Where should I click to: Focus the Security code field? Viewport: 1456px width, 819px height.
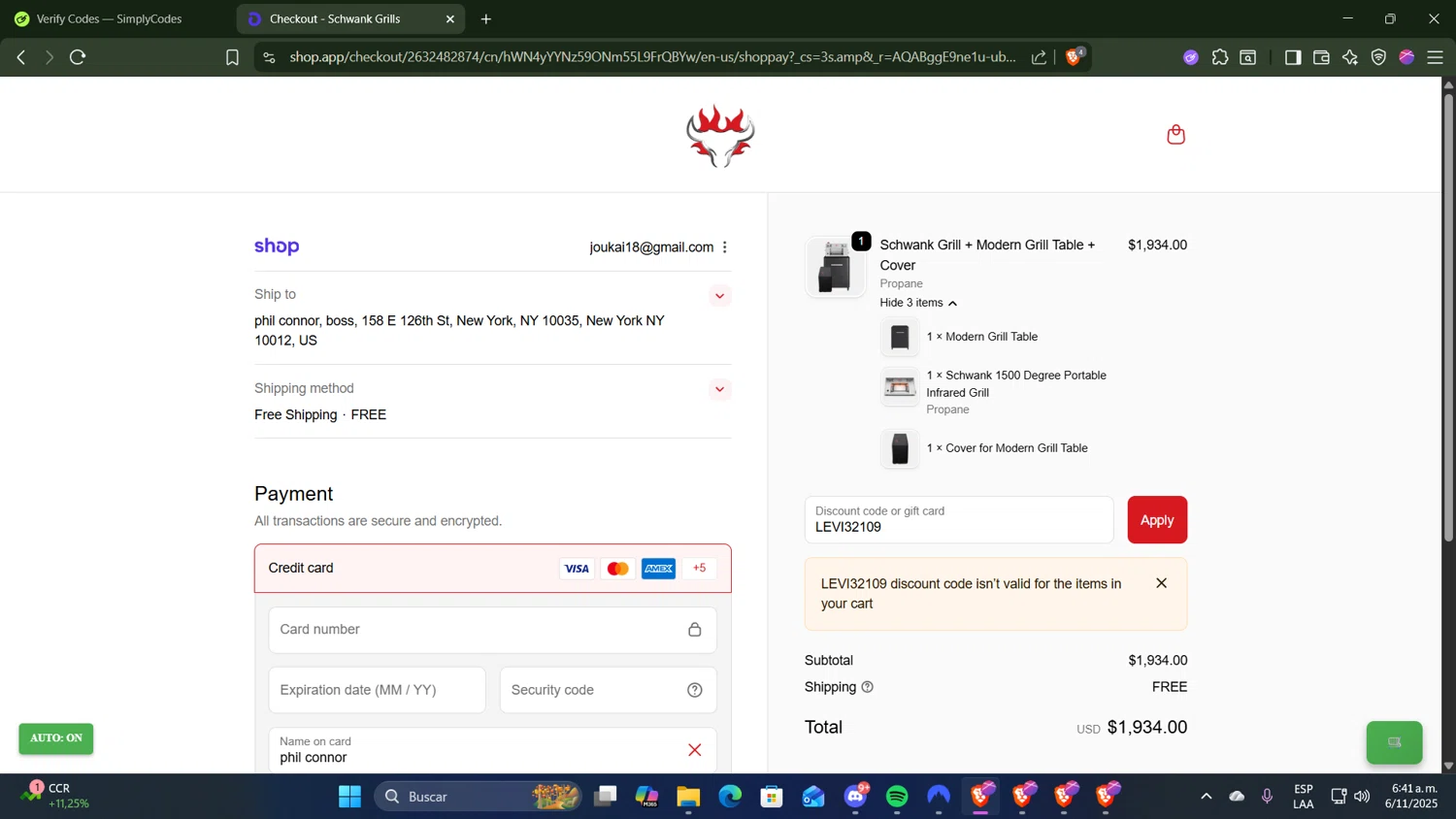point(609,690)
